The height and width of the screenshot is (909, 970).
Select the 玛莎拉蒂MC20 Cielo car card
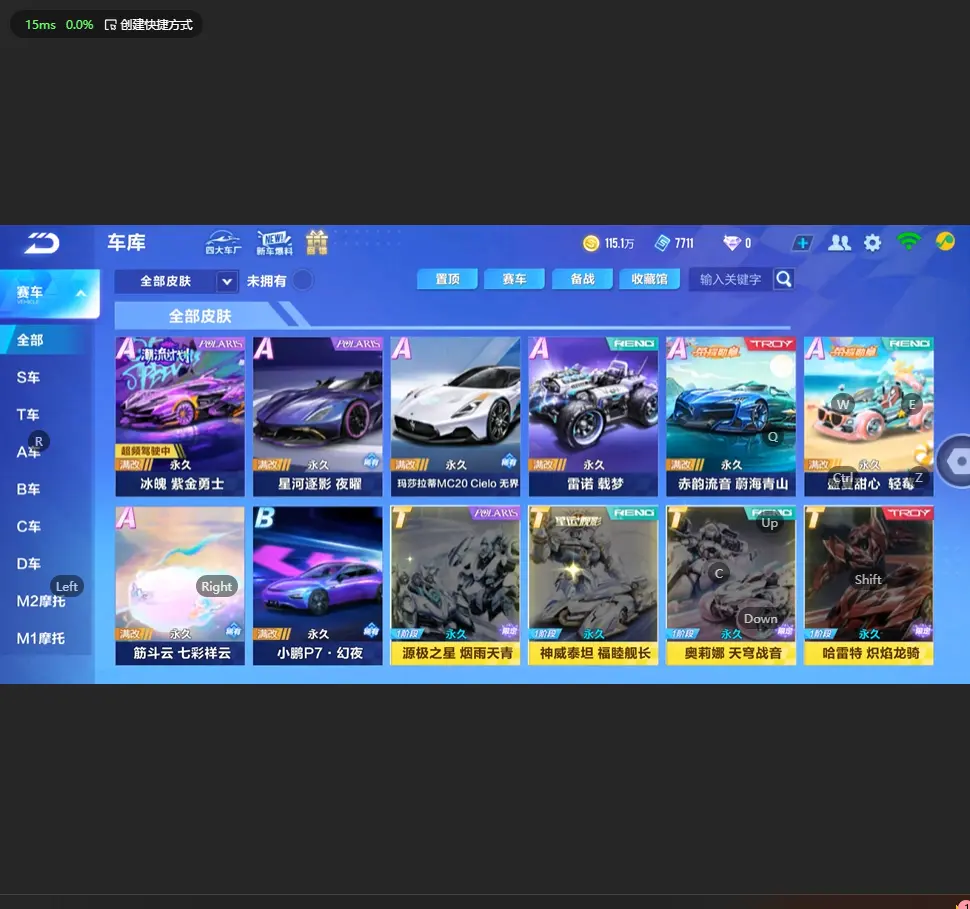point(455,416)
